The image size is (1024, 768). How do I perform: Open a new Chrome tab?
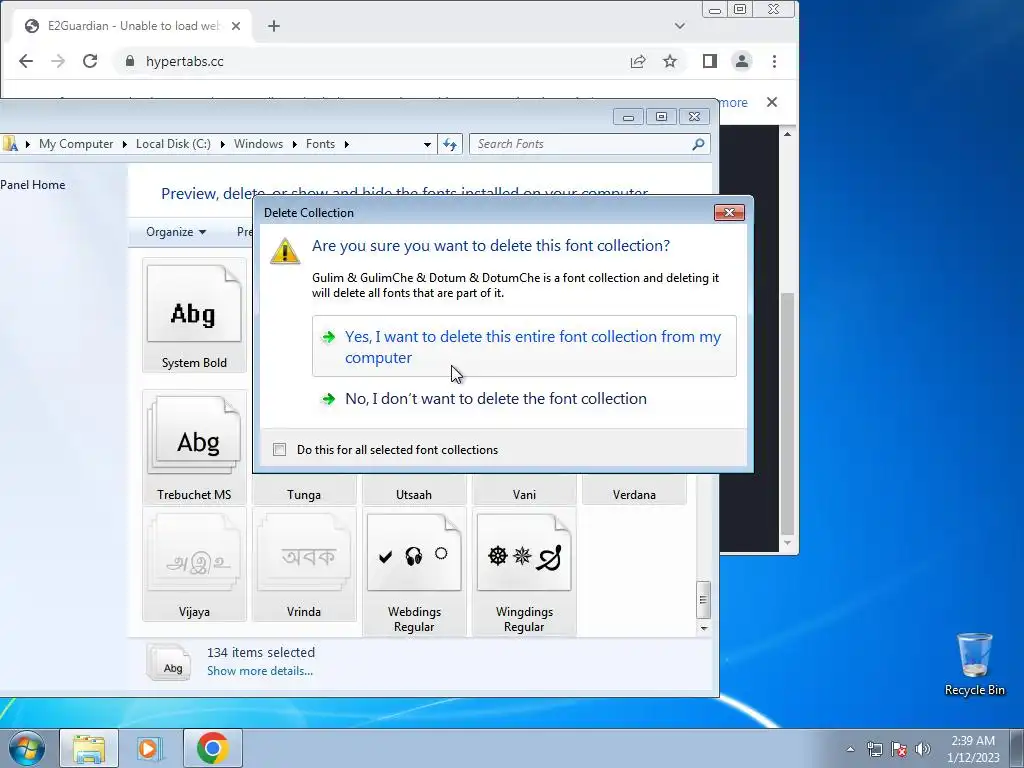click(274, 26)
